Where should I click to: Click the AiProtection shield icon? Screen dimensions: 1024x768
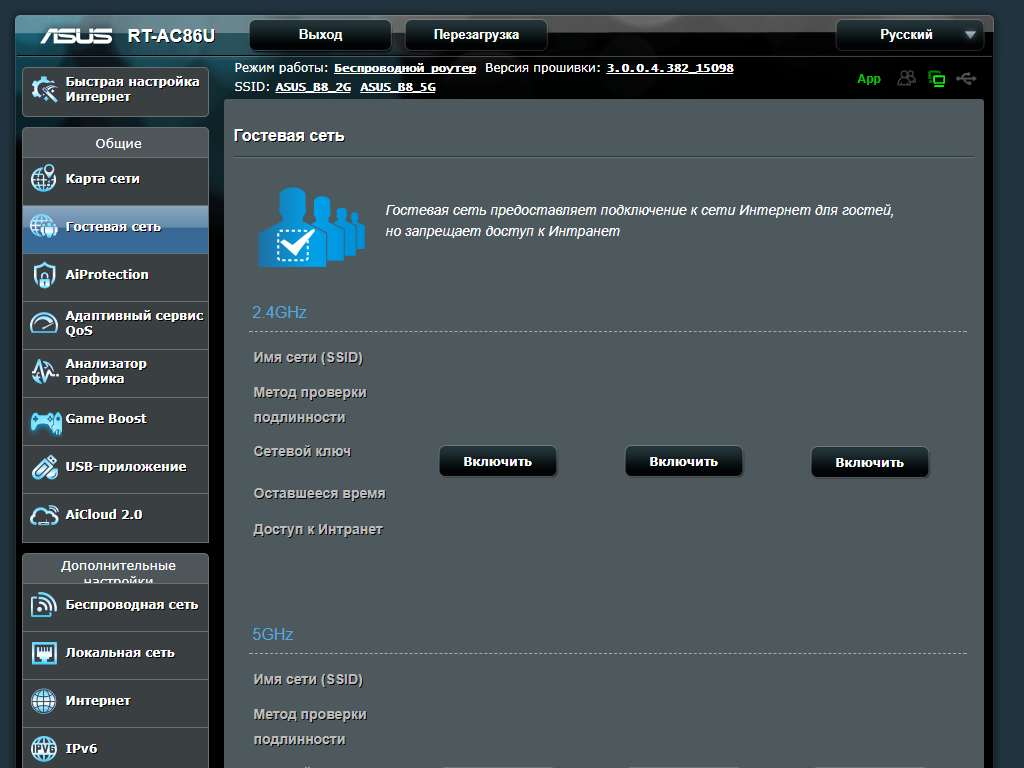tap(44, 275)
